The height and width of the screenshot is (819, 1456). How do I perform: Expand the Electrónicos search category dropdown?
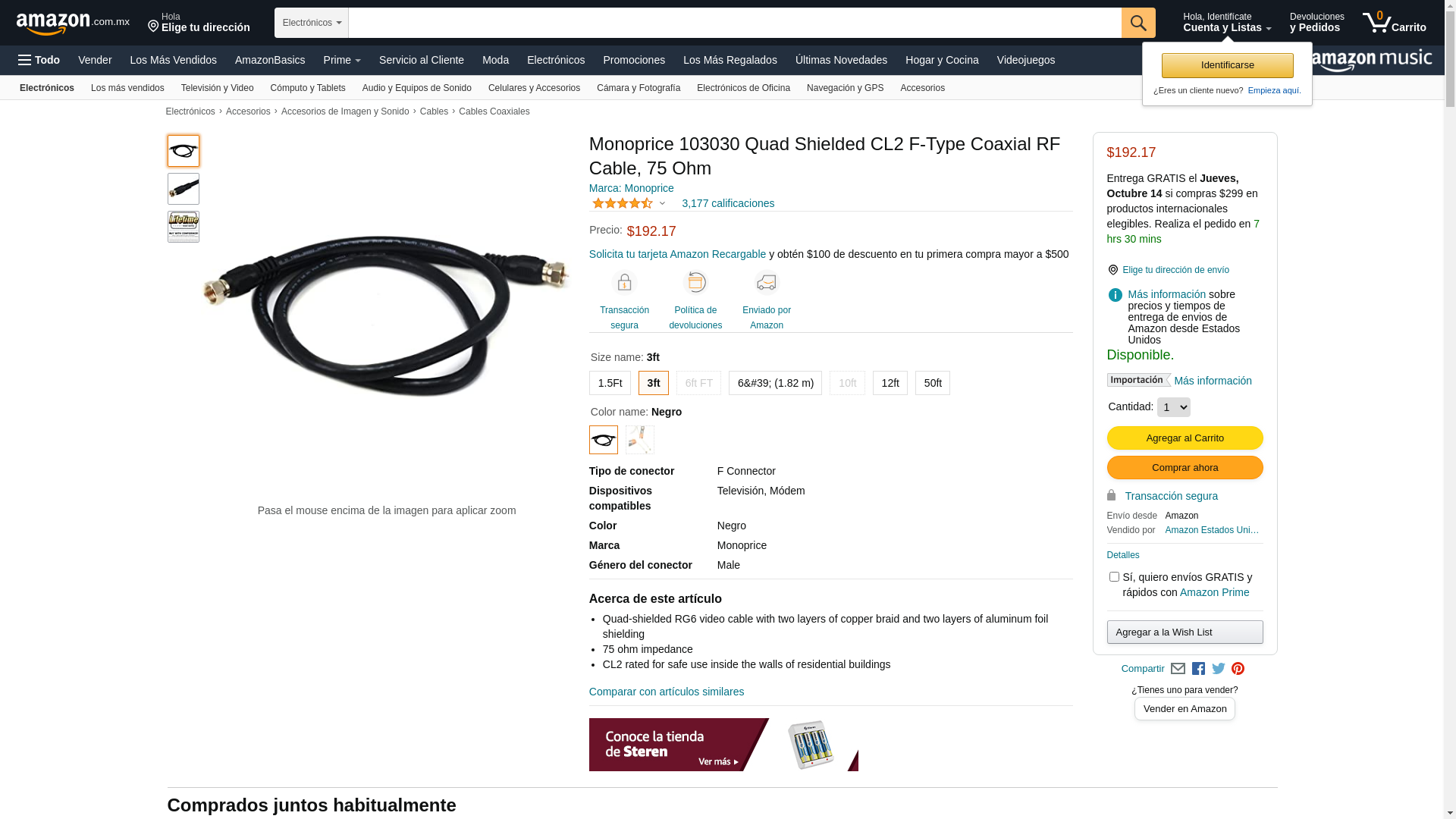312,23
